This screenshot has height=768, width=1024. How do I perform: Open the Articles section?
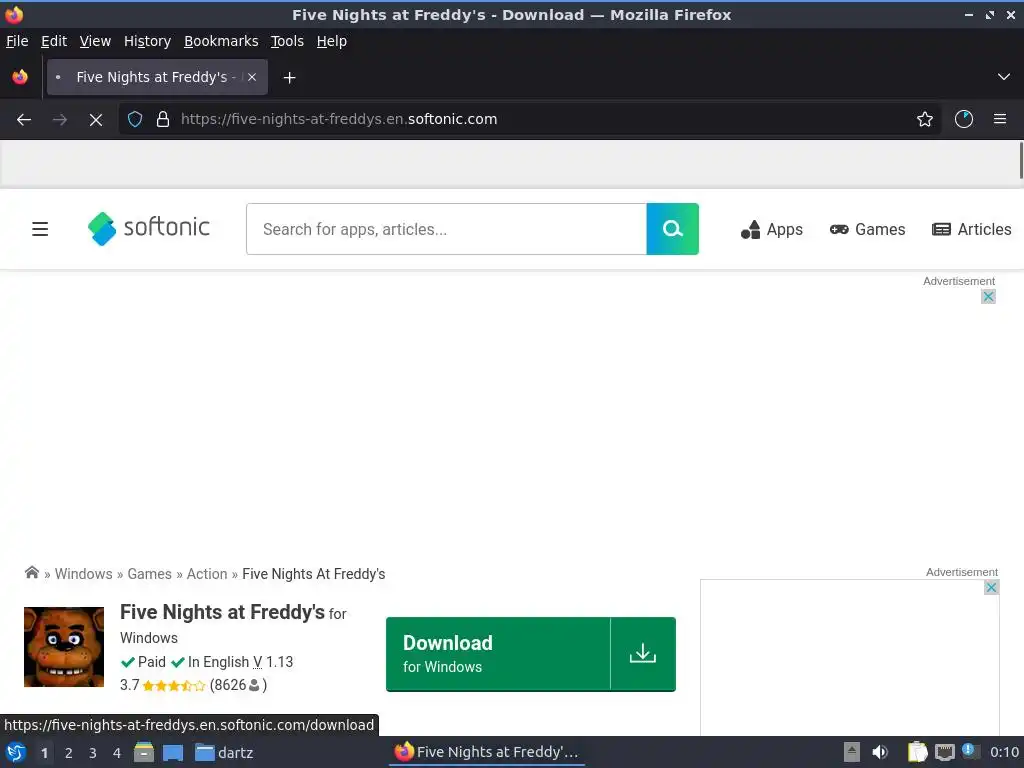pos(972,229)
